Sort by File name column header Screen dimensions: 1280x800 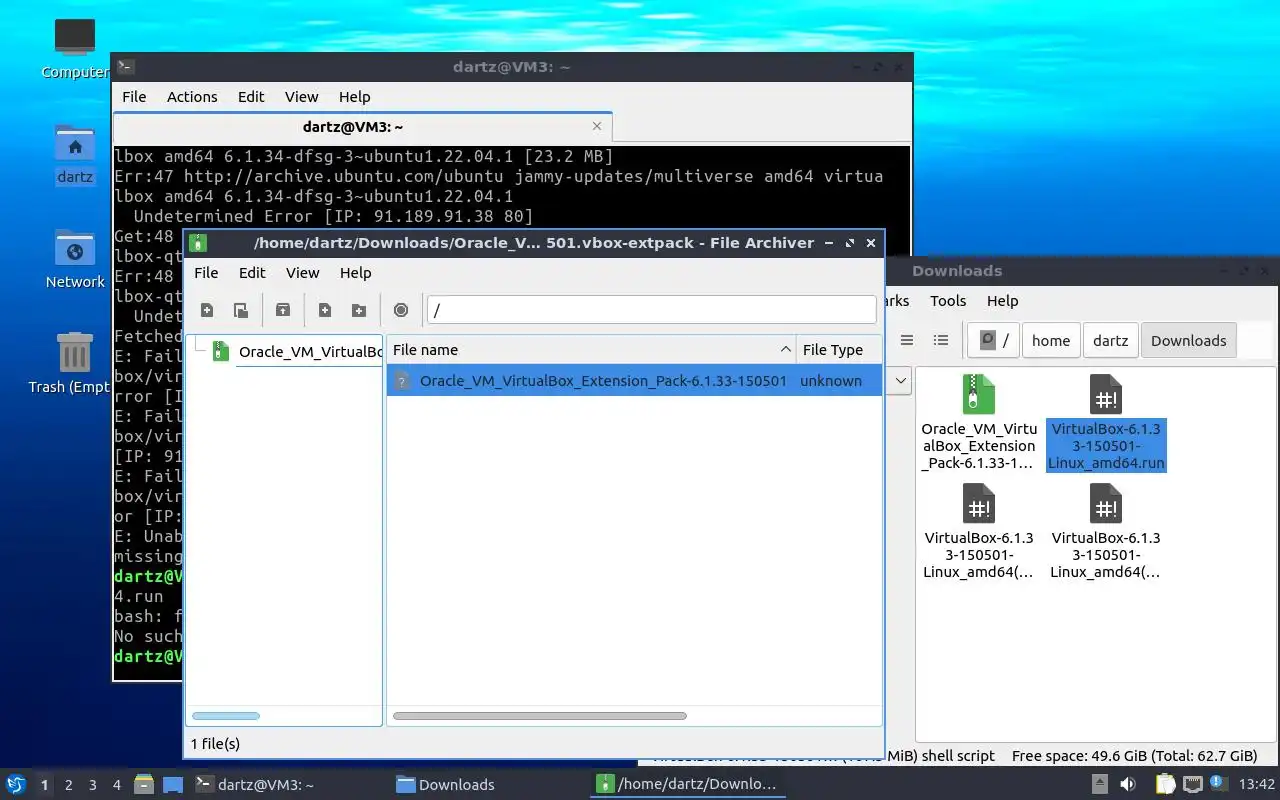pos(591,349)
